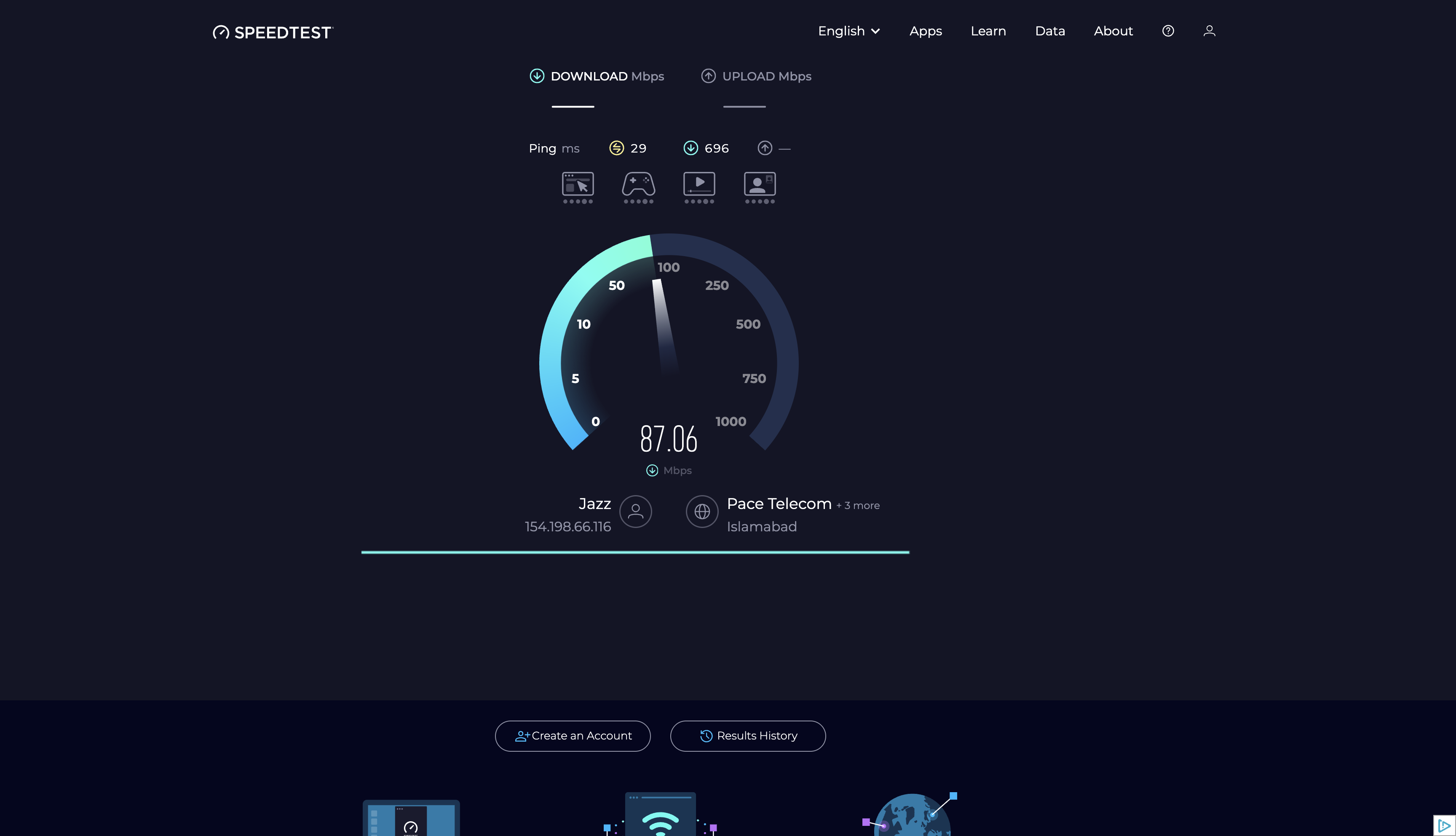Click the Wi-Fi illustration thumbnail

click(x=660, y=814)
